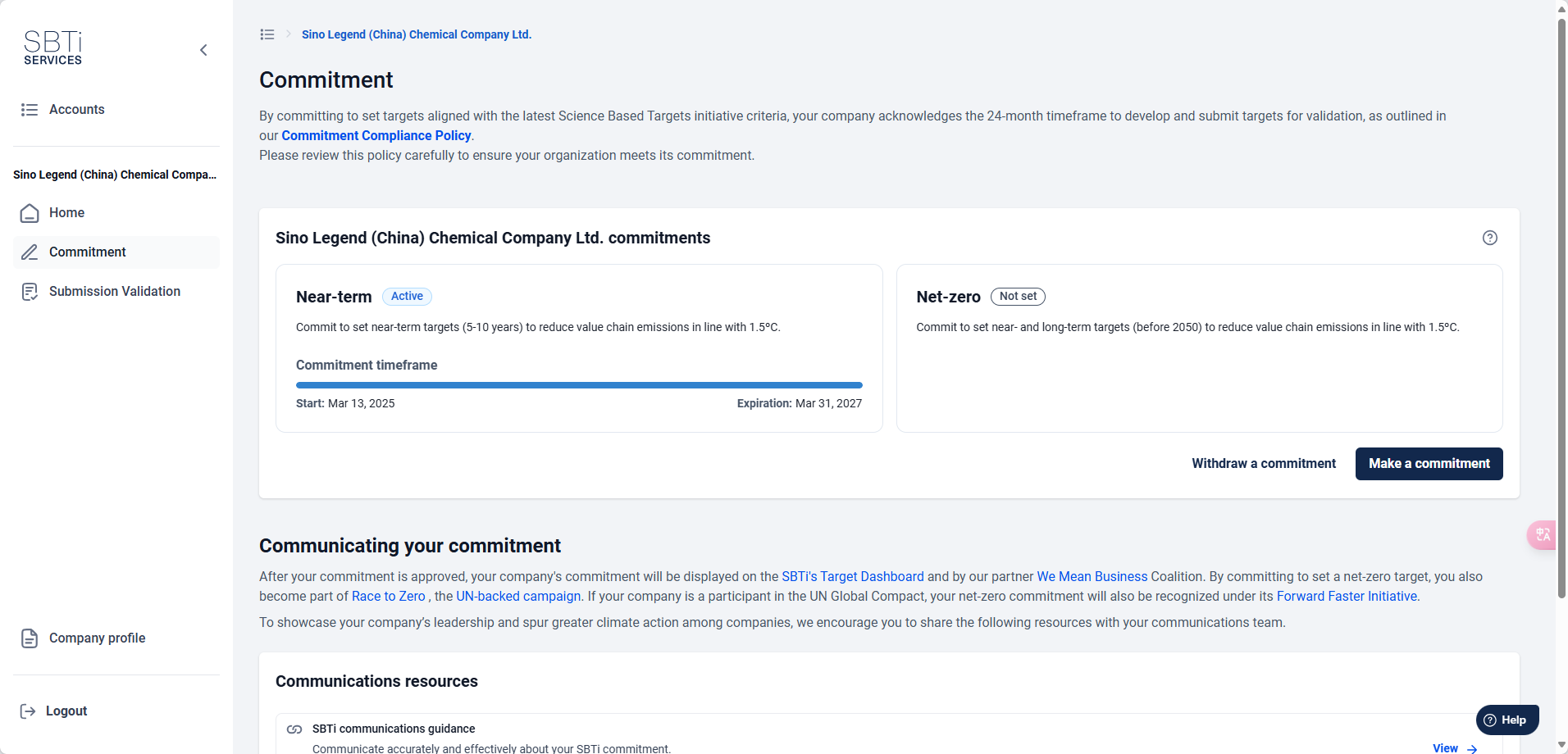
Task: Click the Make a commitment button
Action: 1429,464
